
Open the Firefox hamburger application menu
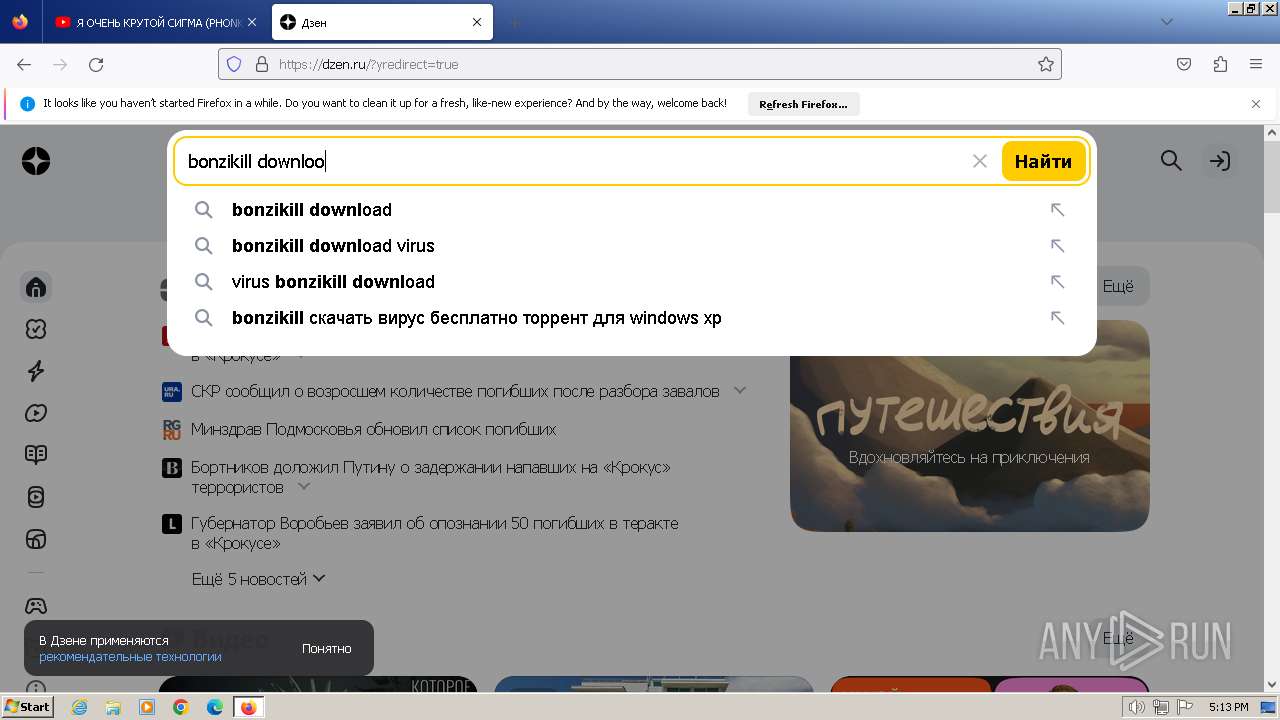1256,64
